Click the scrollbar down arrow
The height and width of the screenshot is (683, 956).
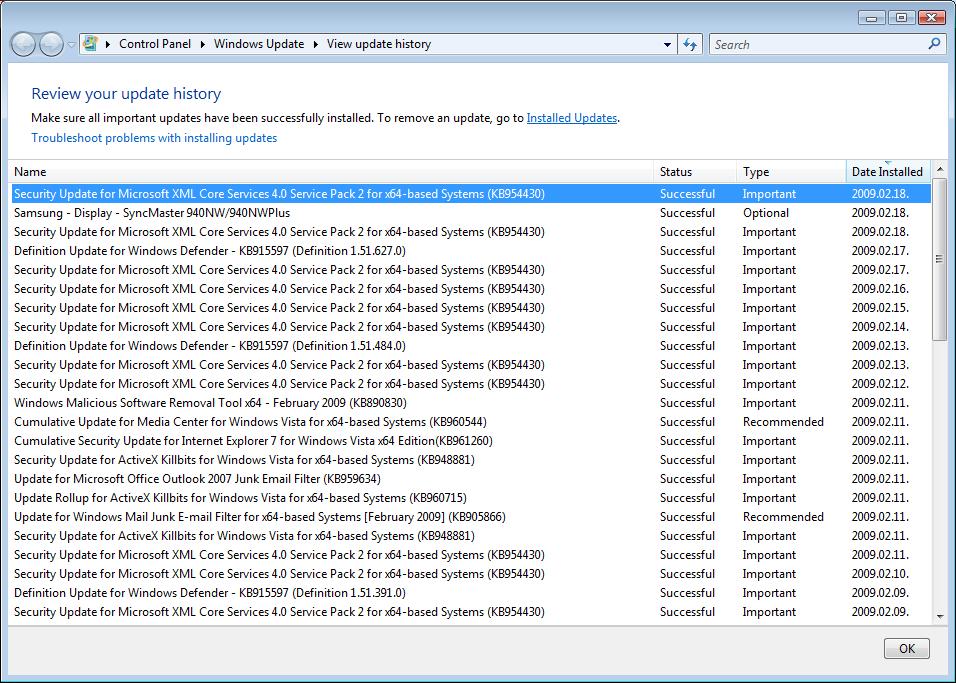(x=940, y=617)
